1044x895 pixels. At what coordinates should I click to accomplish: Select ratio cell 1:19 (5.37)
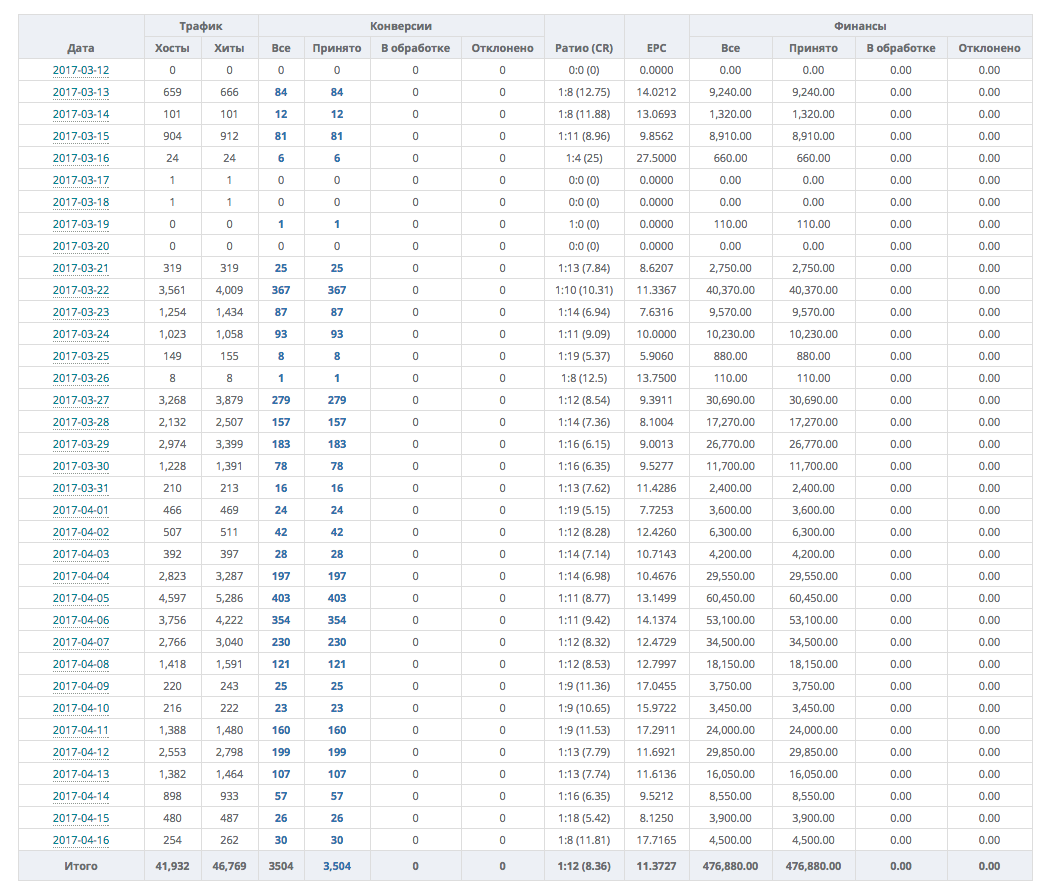pyautogui.click(x=584, y=356)
